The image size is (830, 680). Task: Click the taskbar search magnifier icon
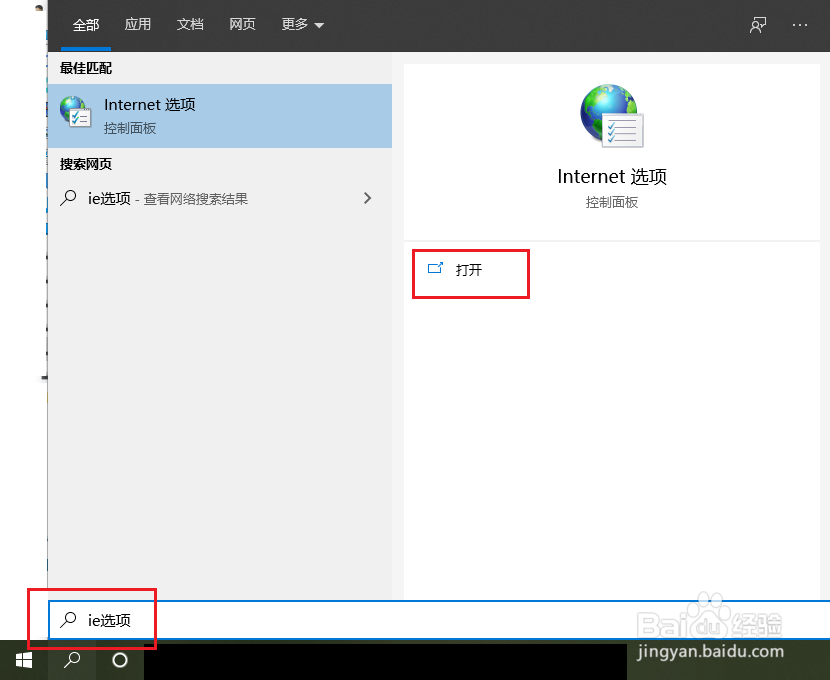pos(72,660)
